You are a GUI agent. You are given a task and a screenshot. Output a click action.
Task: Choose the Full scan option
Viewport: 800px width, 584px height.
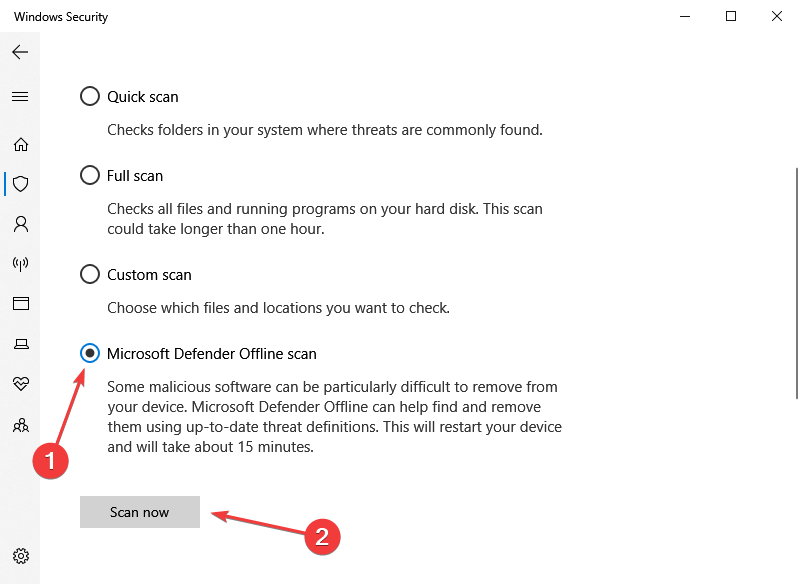(x=90, y=176)
